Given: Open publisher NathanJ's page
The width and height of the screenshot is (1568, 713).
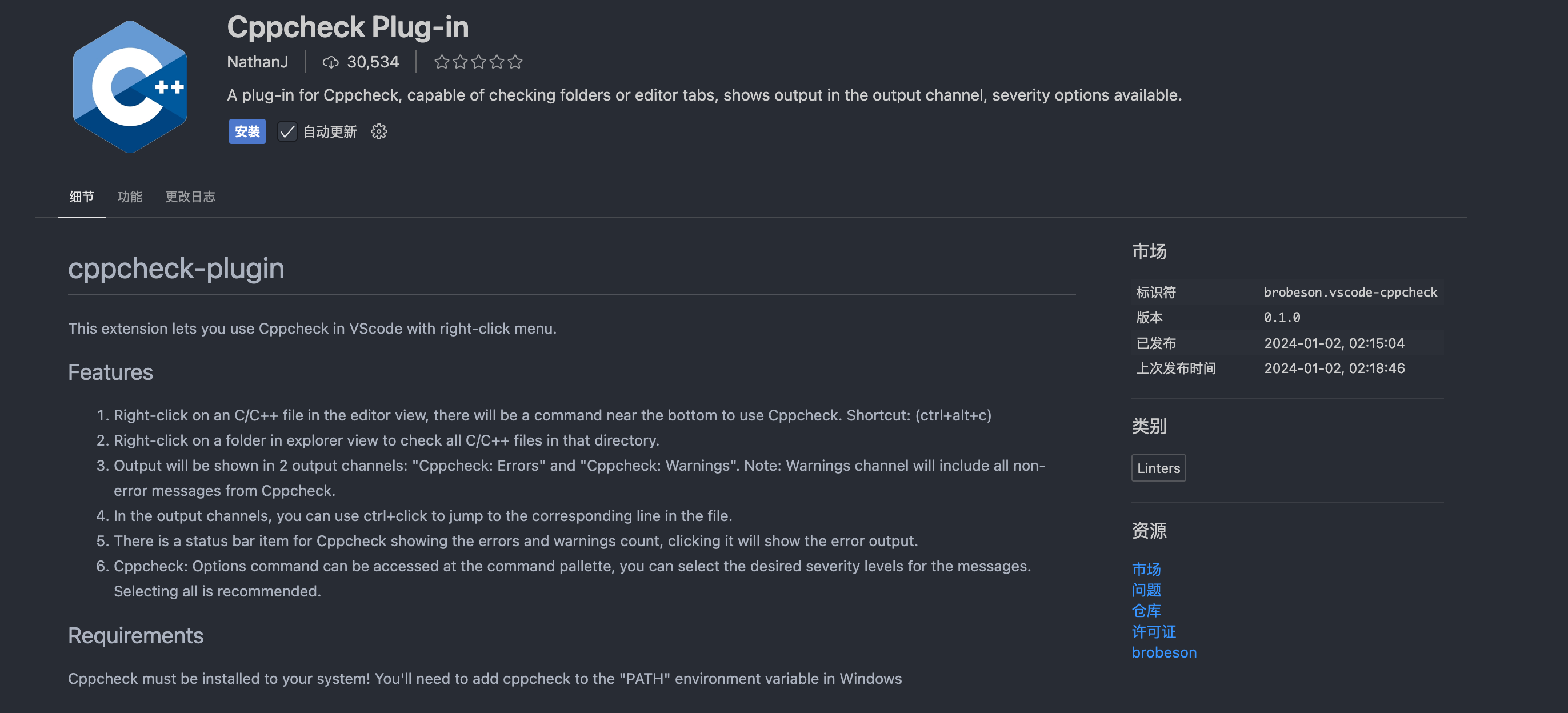Looking at the screenshot, I should coord(258,62).
